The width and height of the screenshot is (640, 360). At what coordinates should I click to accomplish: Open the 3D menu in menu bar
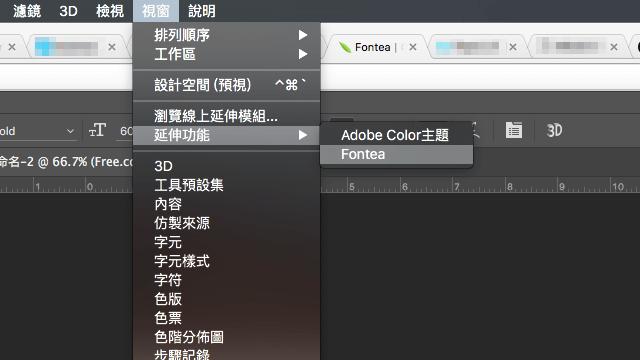68,11
